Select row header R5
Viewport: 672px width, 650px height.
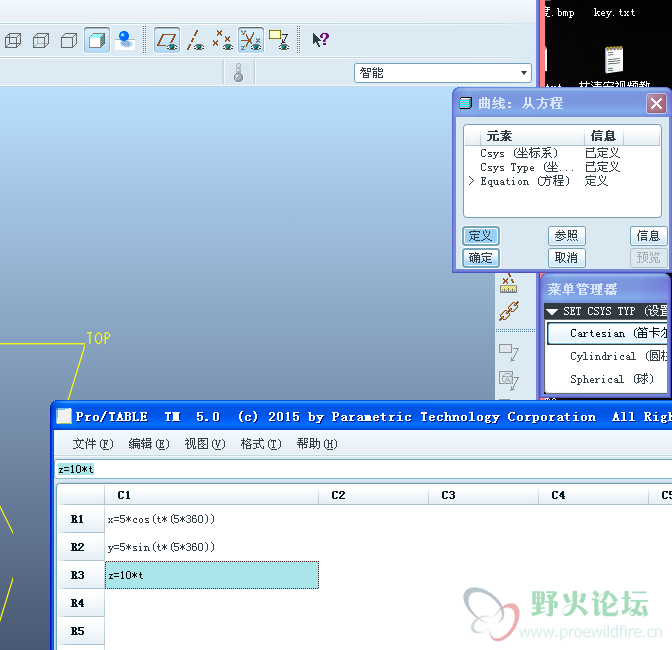(81, 631)
